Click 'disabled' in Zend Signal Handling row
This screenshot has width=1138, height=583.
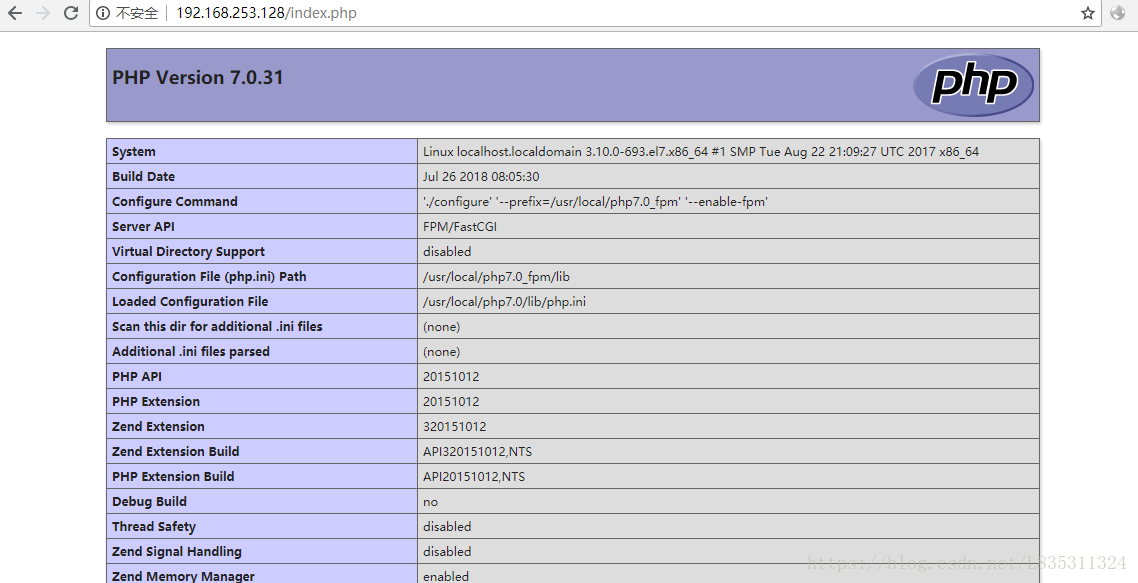tap(447, 552)
